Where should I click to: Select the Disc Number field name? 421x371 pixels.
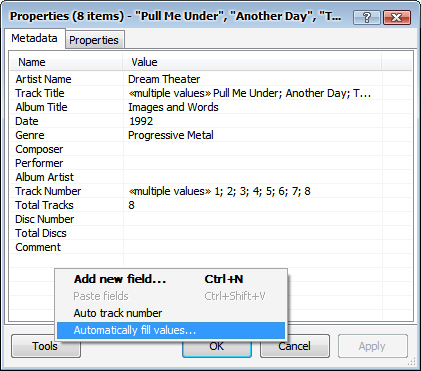45,219
